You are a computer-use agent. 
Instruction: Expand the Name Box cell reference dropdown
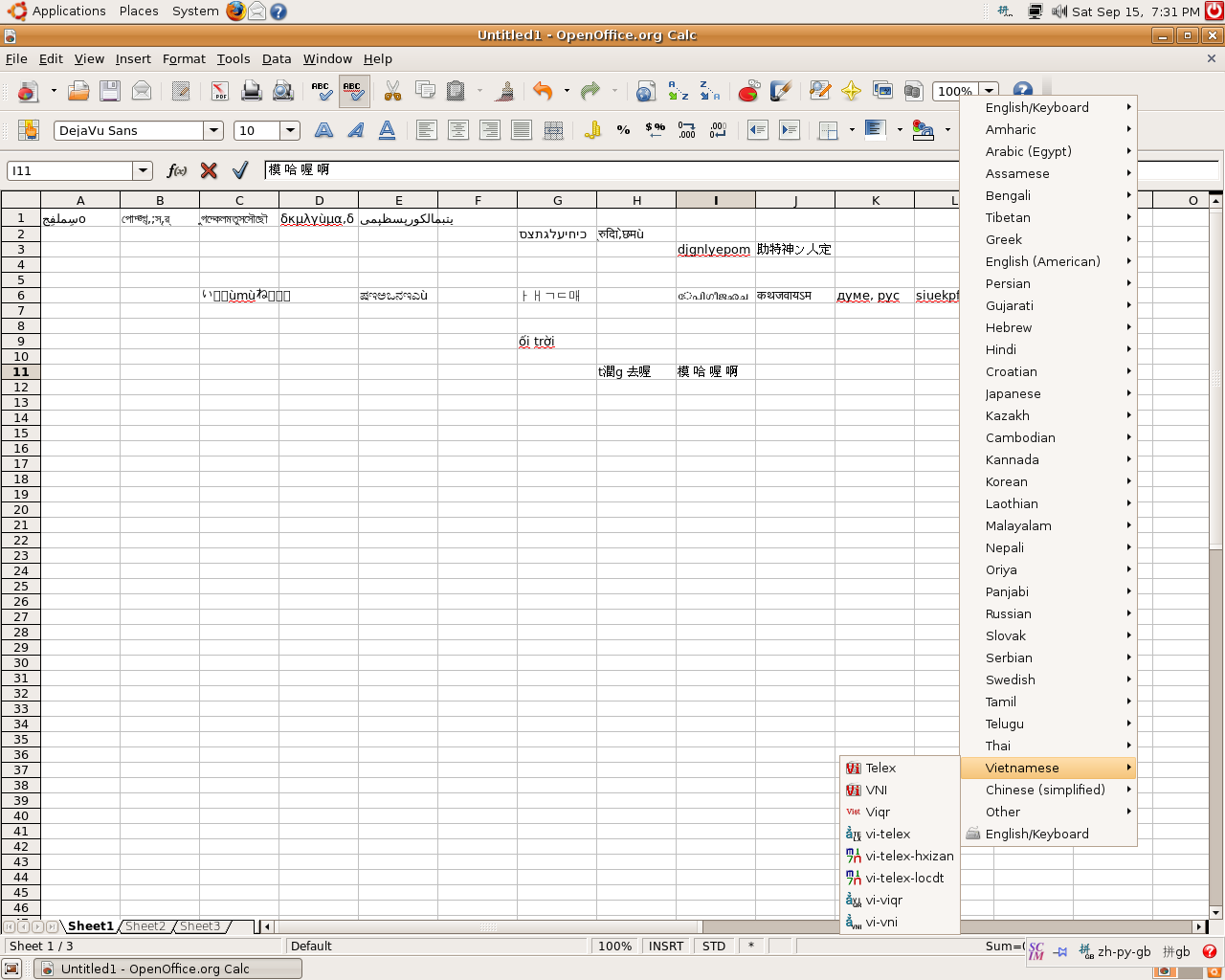pyautogui.click(x=144, y=170)
